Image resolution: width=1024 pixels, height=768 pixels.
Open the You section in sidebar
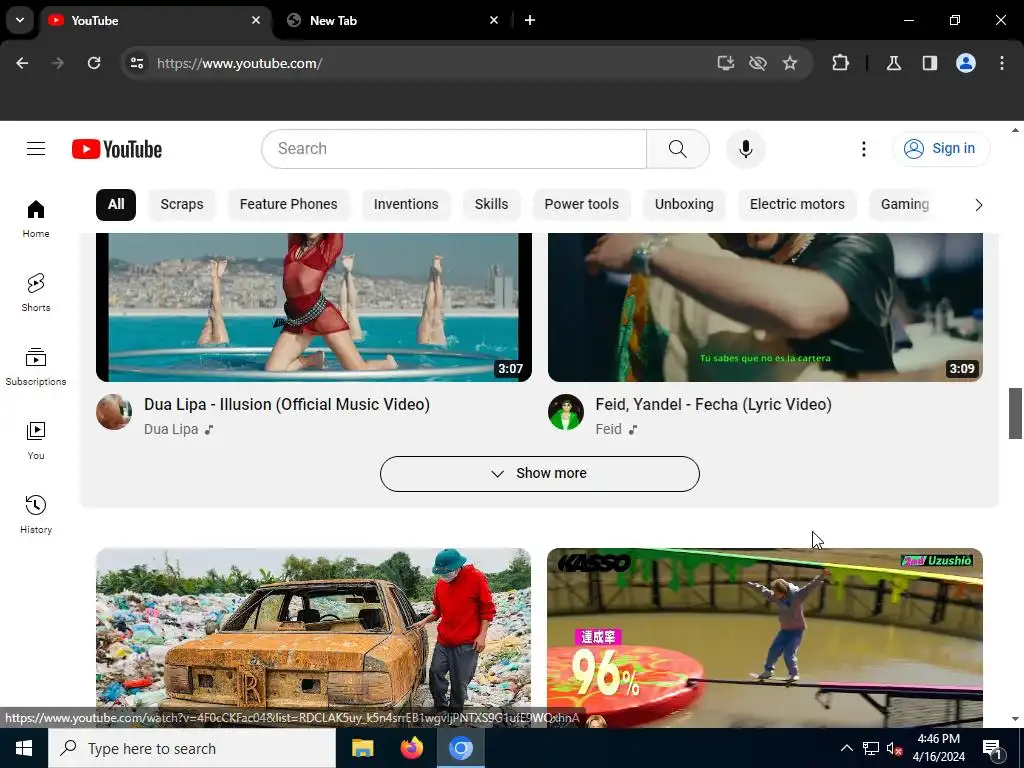pyautogui.click(x=36, y=441)
